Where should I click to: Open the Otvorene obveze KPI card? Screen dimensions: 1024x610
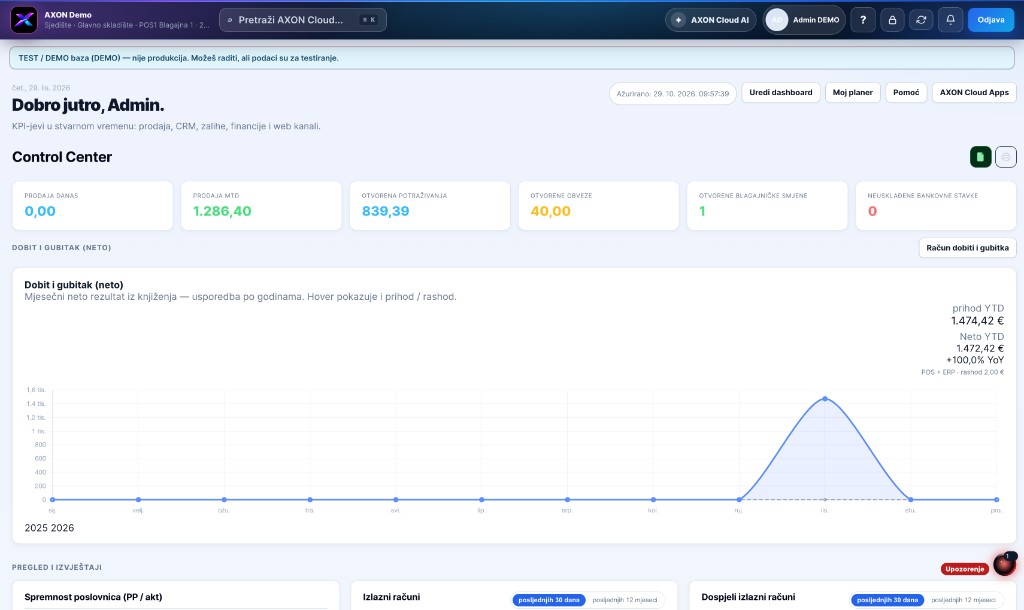pyautogui.click(x=598, y=206)
